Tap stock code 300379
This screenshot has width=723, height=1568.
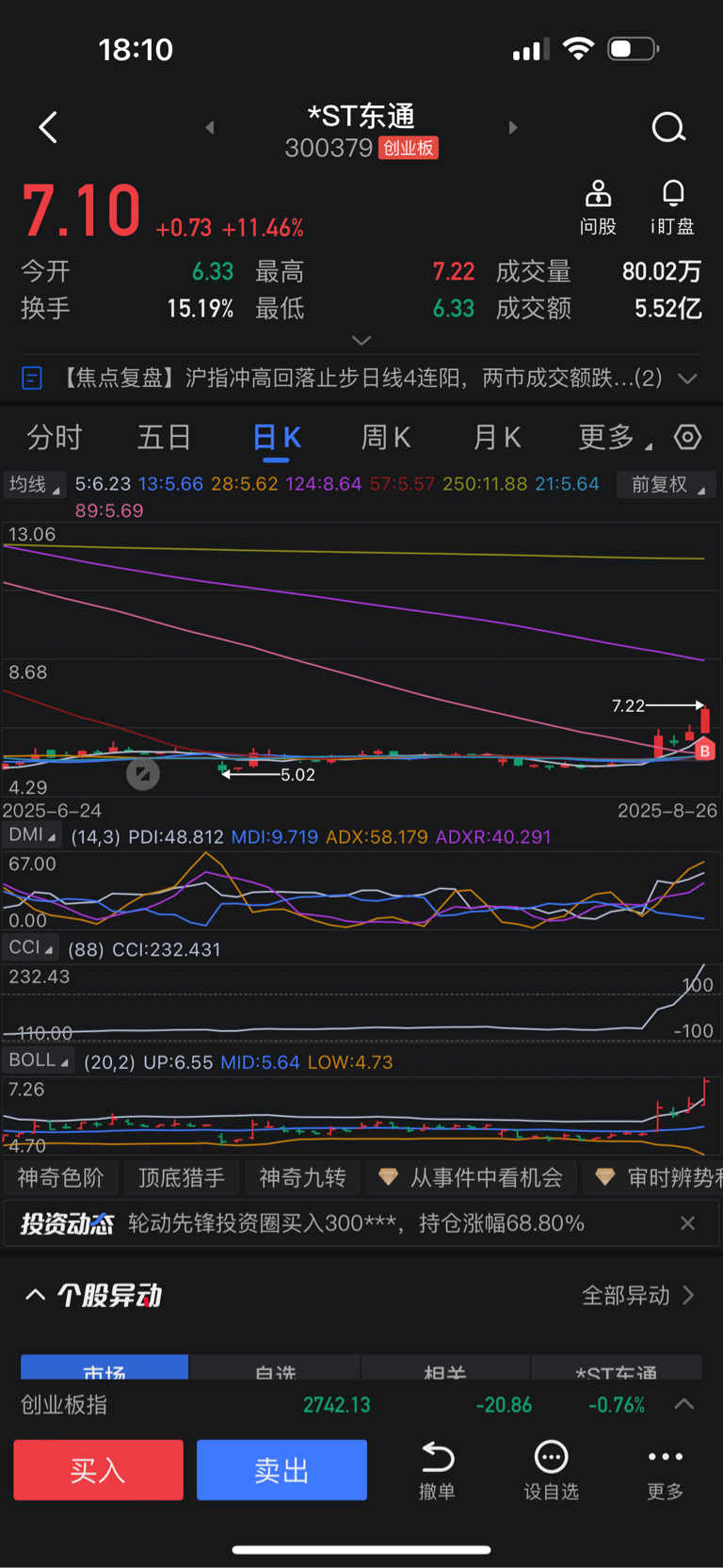pyautogui.click(x=329, y=148)
